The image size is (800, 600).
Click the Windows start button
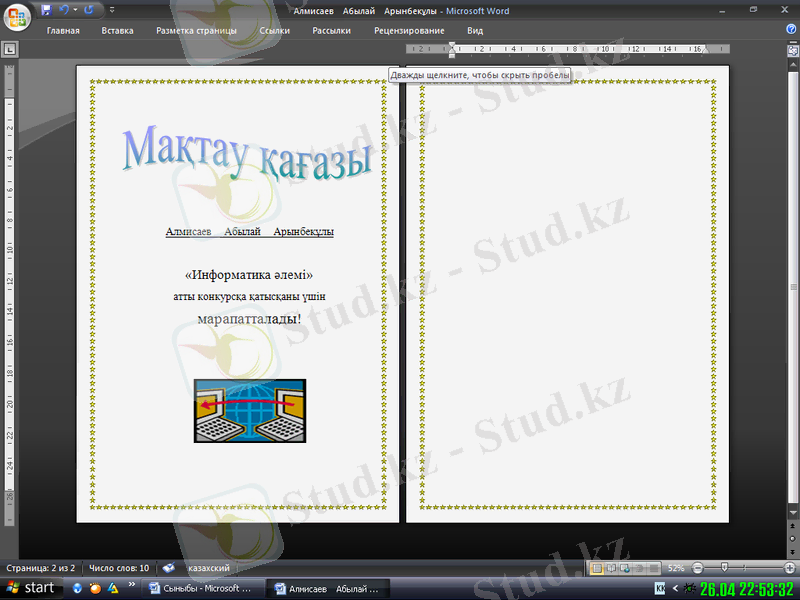[30, 588]
